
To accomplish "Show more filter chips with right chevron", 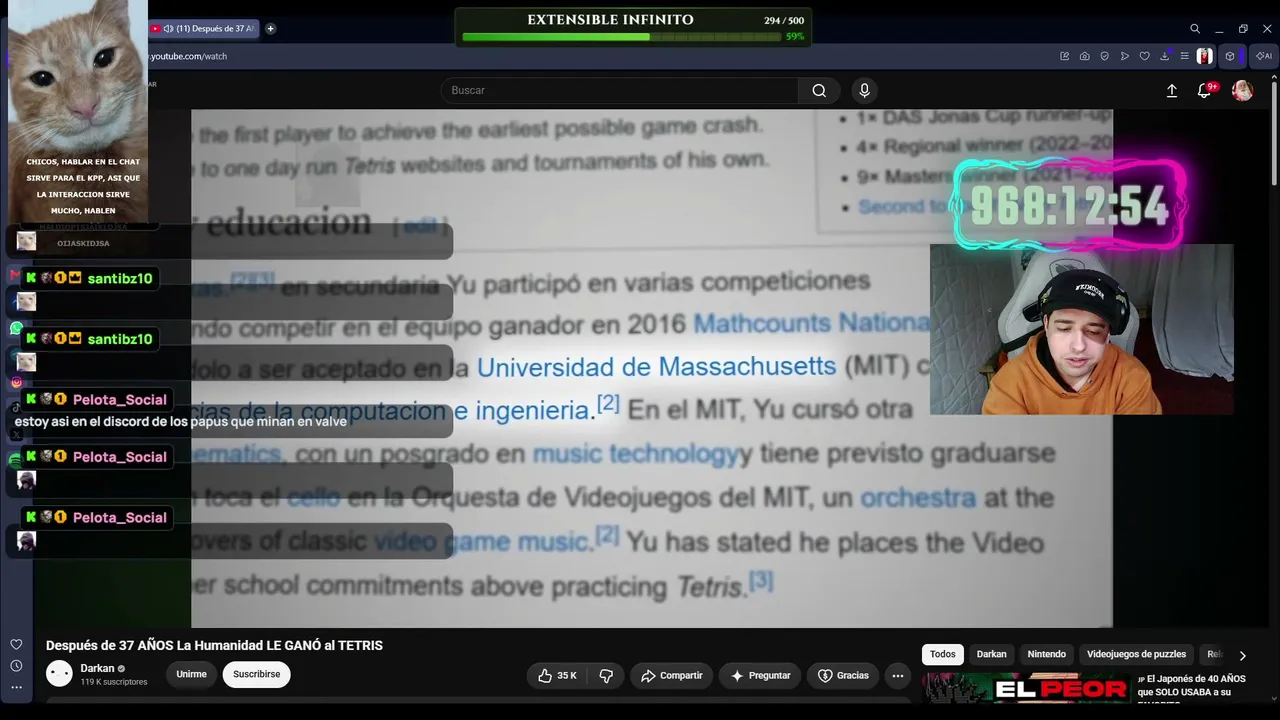I will [1242, 655].
